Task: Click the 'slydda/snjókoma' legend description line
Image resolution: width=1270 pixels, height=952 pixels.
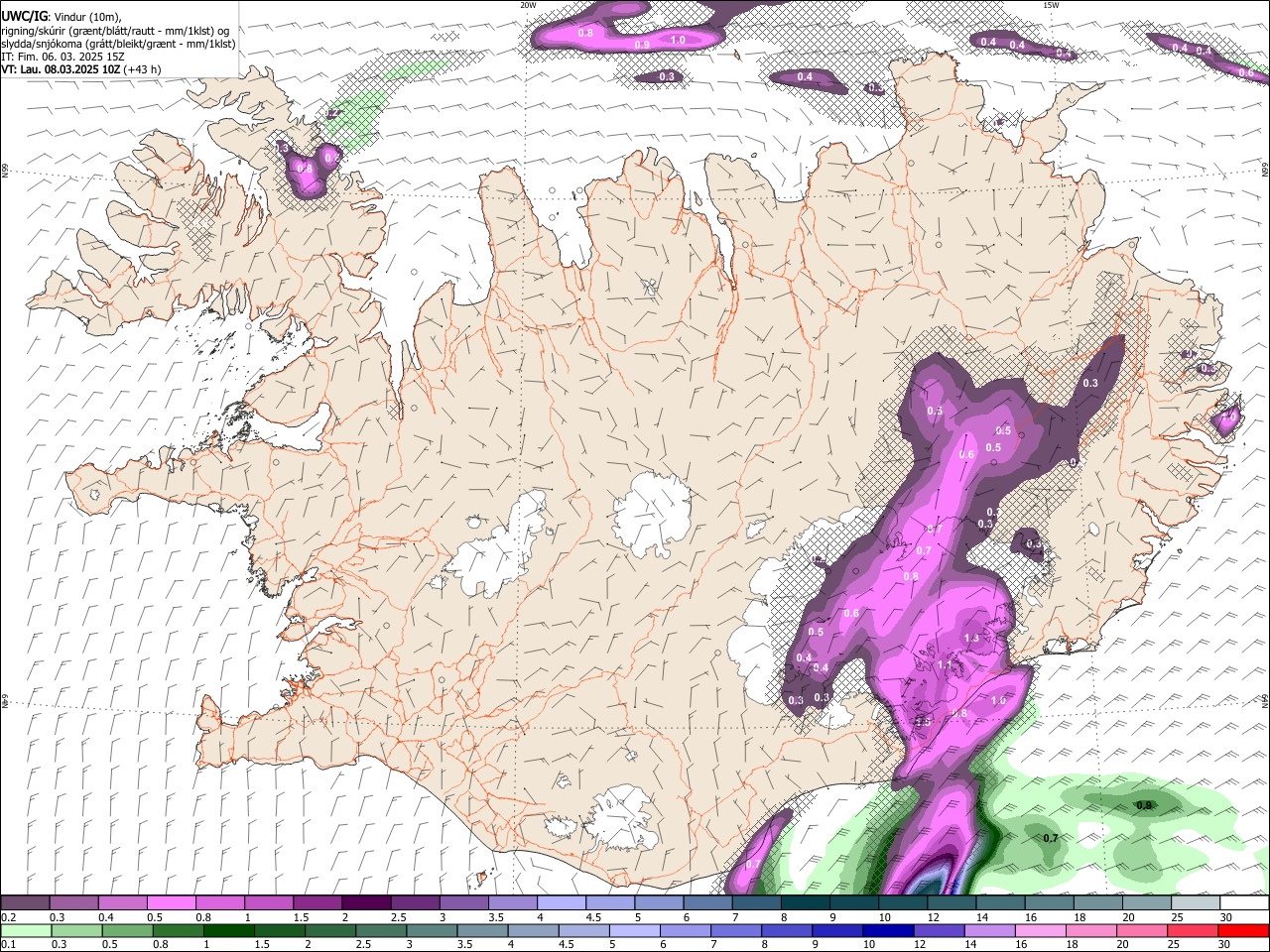Action: (x=118, y=43)
